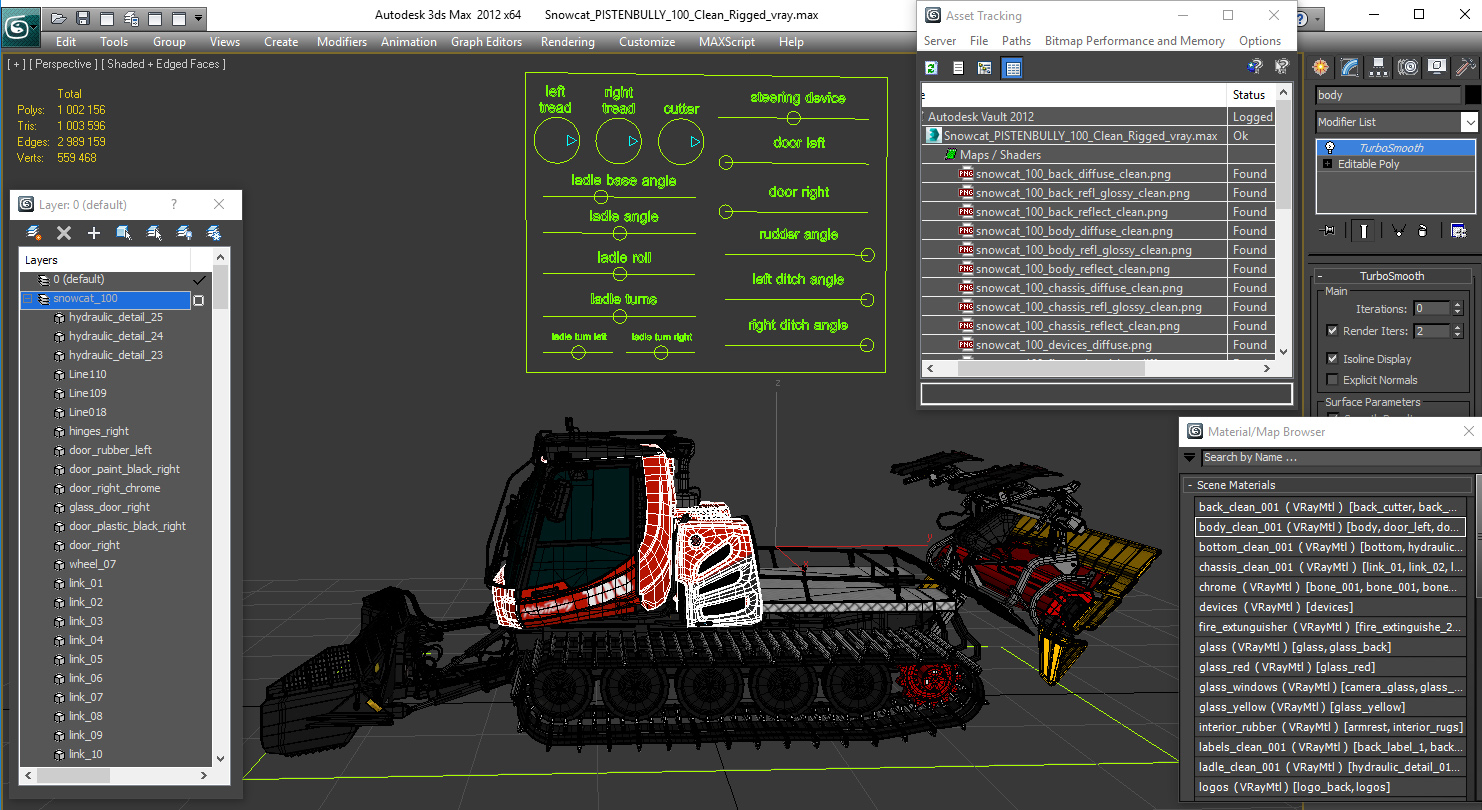
Task: Expand the Editable Poly stack entry
Action: tap(1328, 164)
